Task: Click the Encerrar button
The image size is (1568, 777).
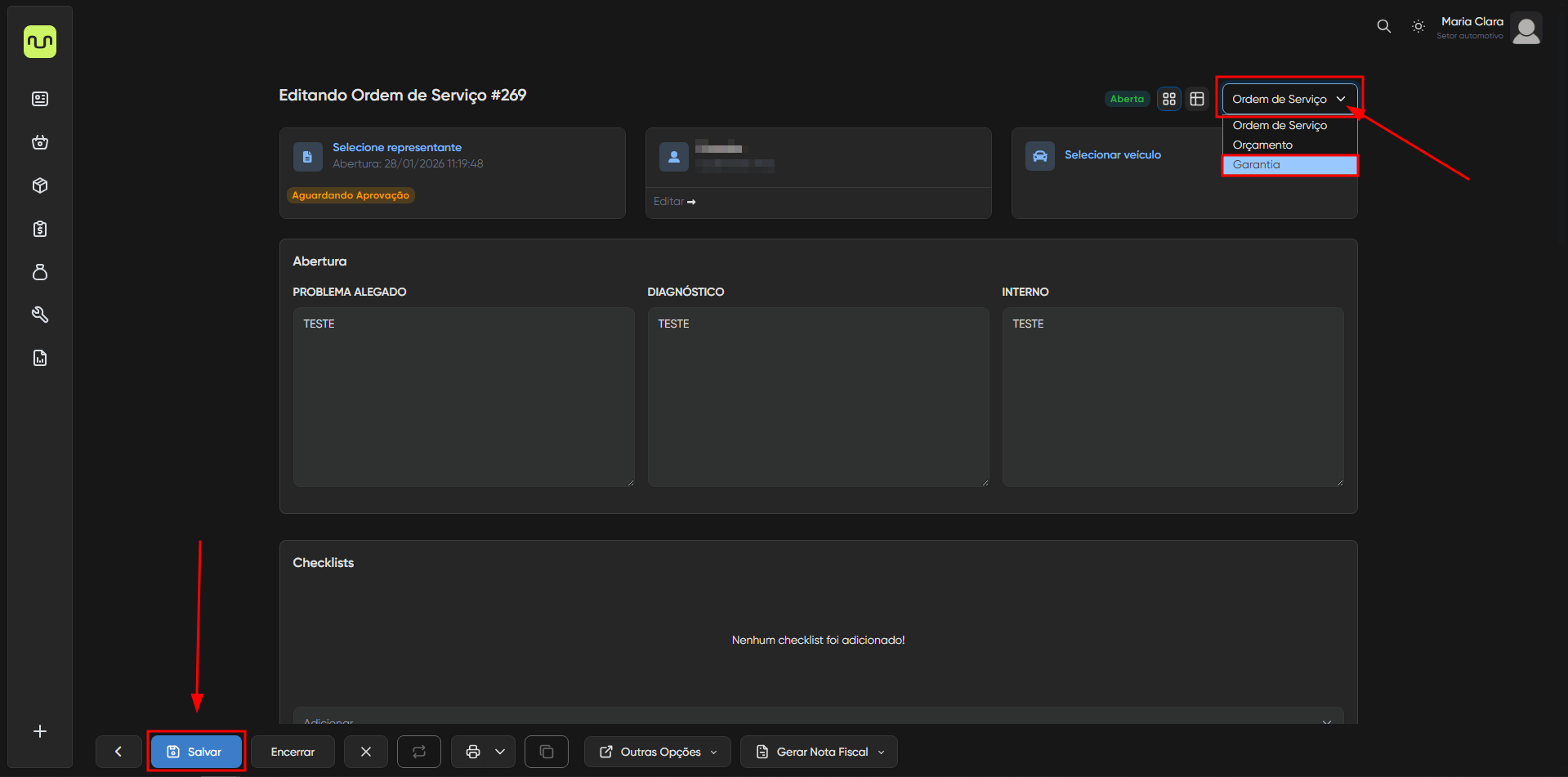Action: click(293, 752)
